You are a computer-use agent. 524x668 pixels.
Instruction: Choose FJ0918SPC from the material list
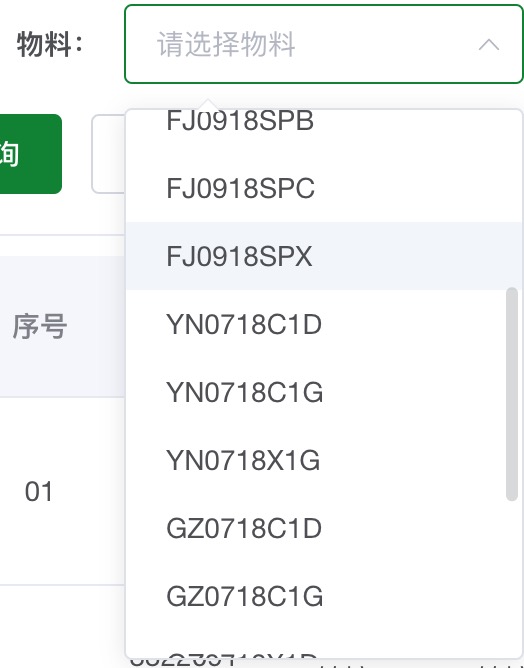point(324,188)
